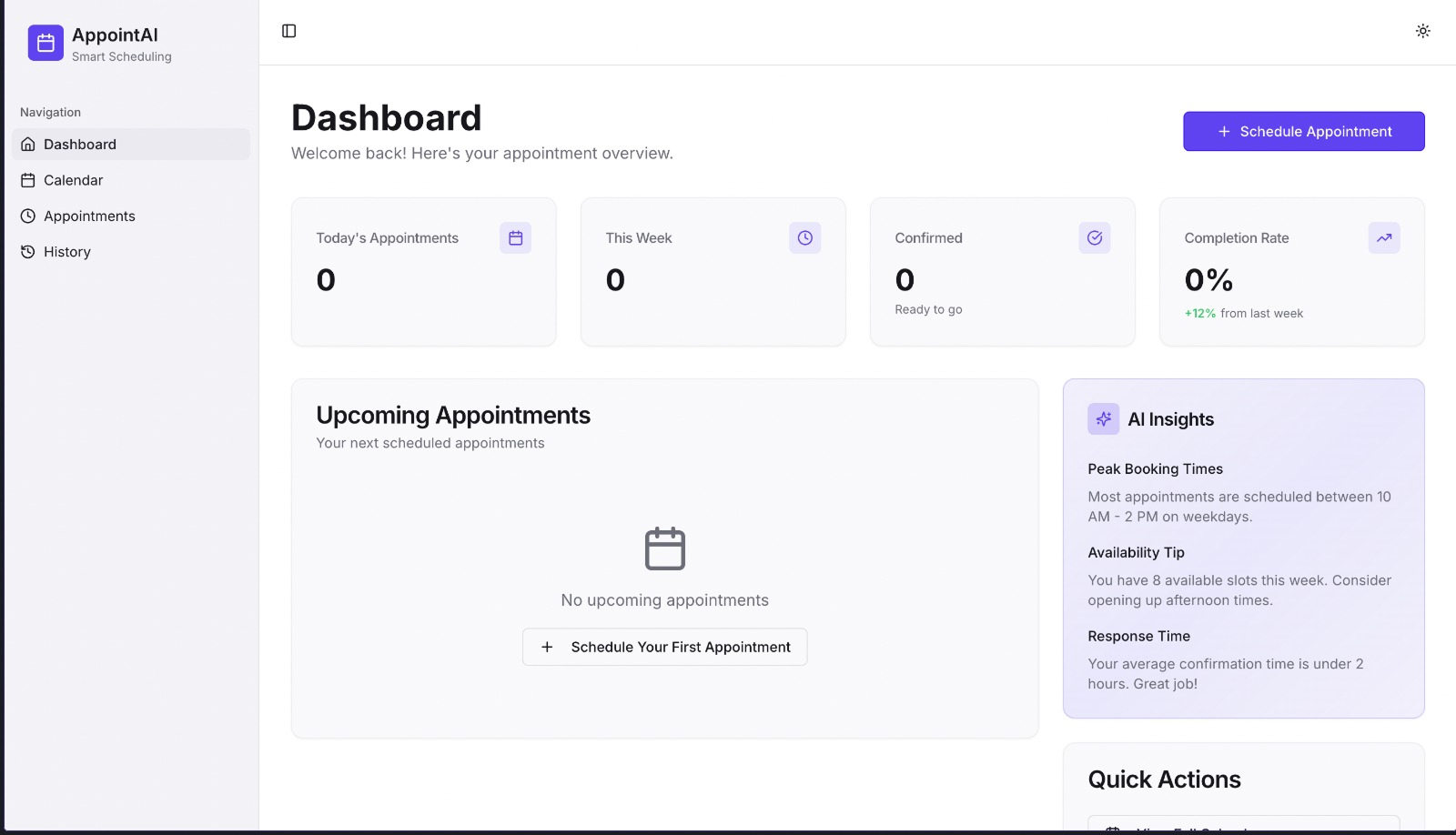
Task: Click the AppointAI calendar logo icon
Action: click(x=45, y=43)
